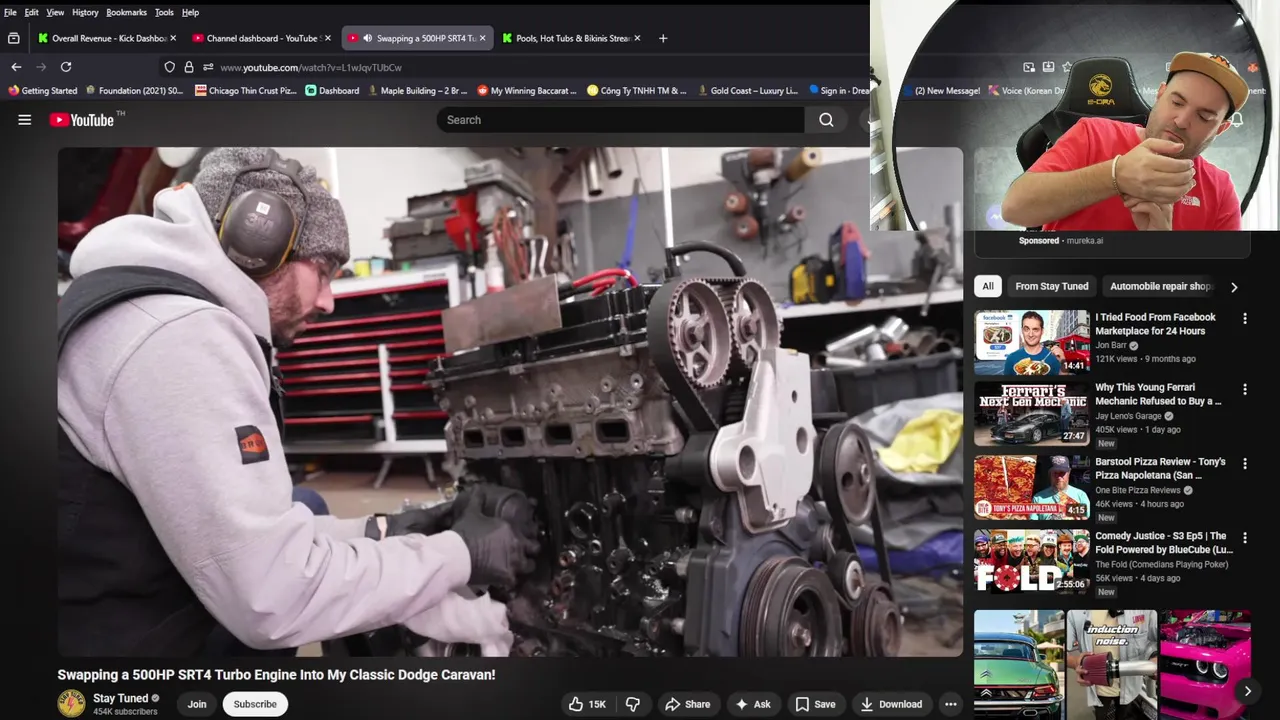The image size is (1280, 720).
Task: Click the padlock site security icon
Action: (188, 67)
